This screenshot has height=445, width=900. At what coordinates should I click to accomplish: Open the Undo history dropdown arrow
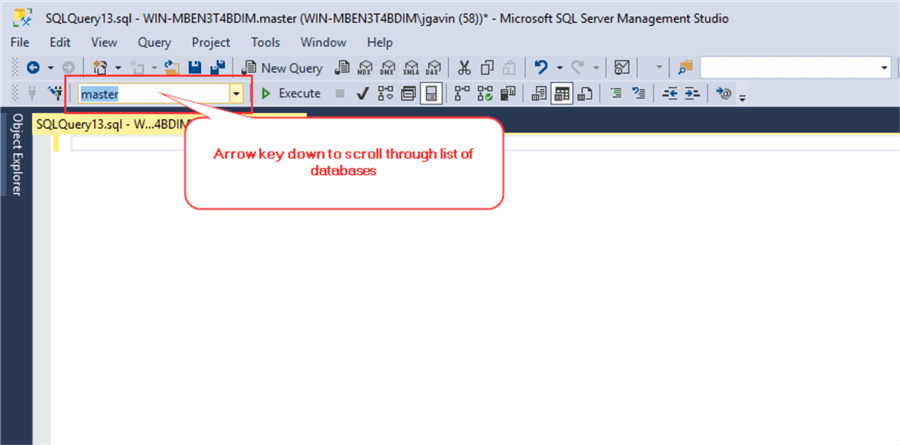pos(559,68)
